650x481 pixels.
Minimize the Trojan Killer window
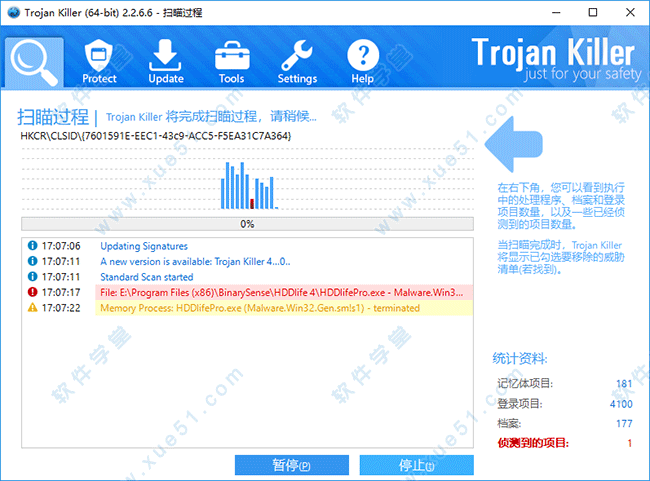[x=556, y=12]
